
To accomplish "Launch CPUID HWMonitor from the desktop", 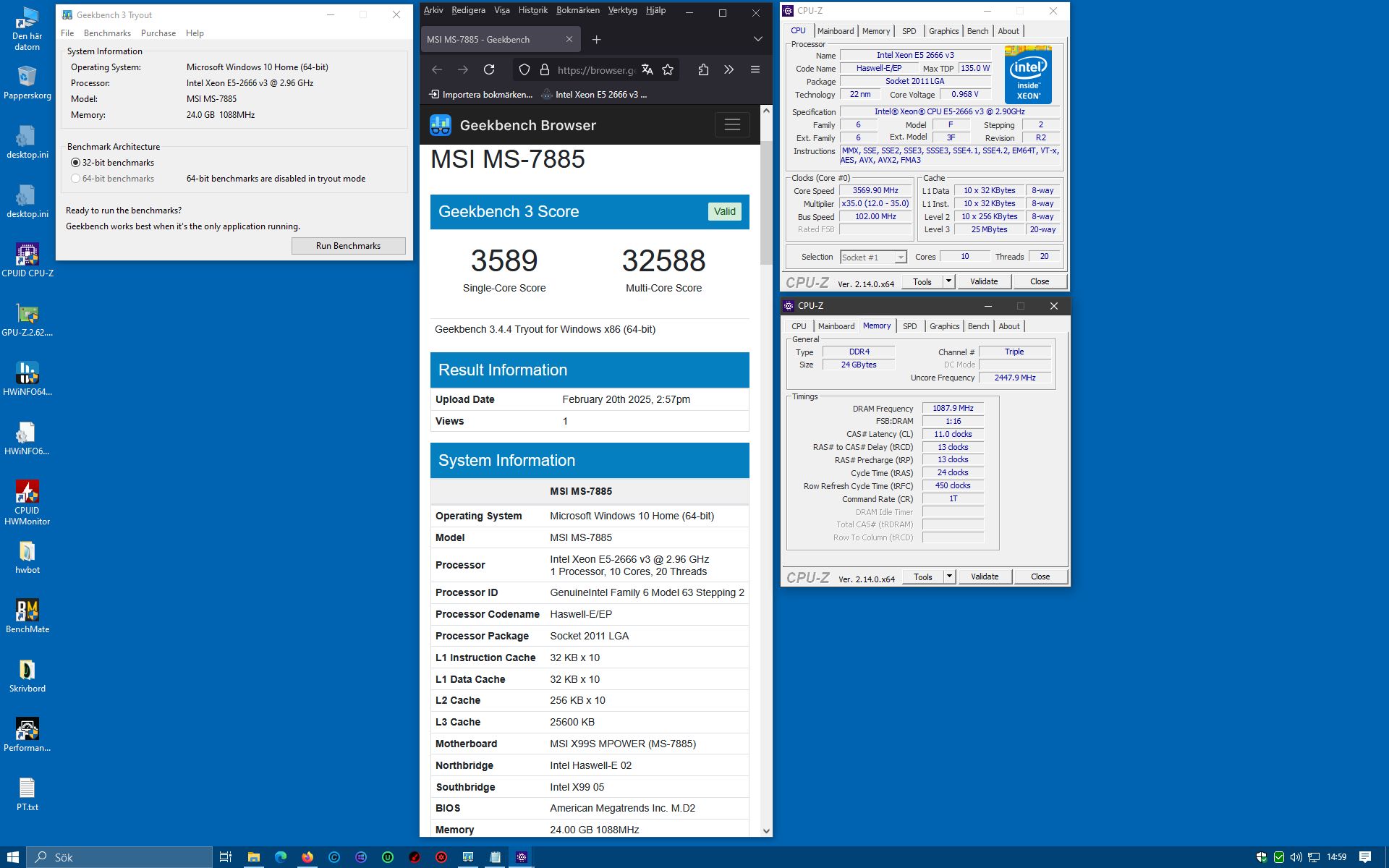I will [27, 503].
